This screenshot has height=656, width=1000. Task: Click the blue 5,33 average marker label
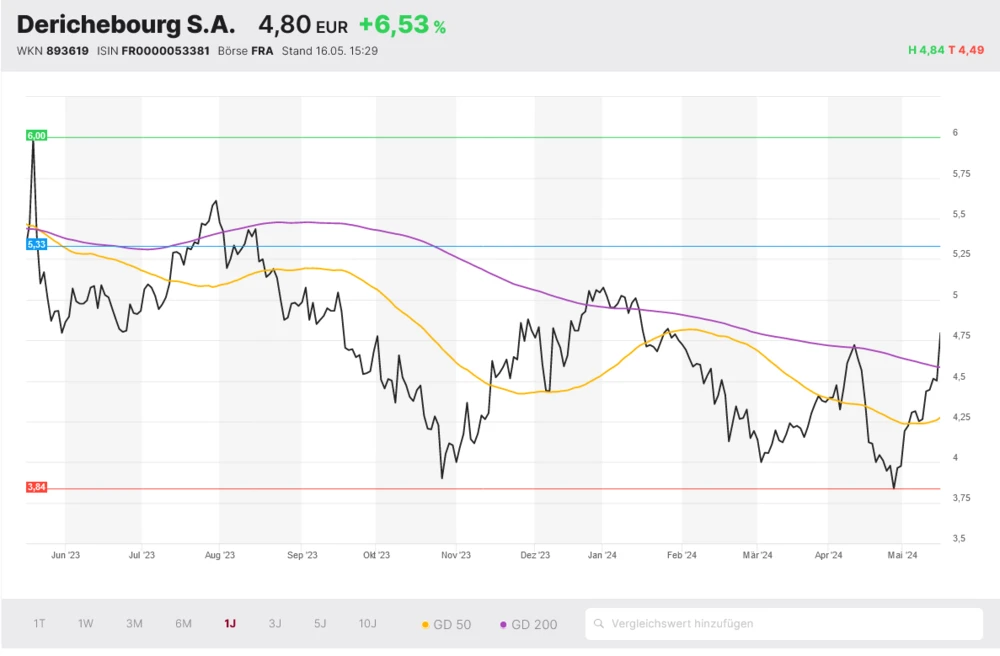37,244
